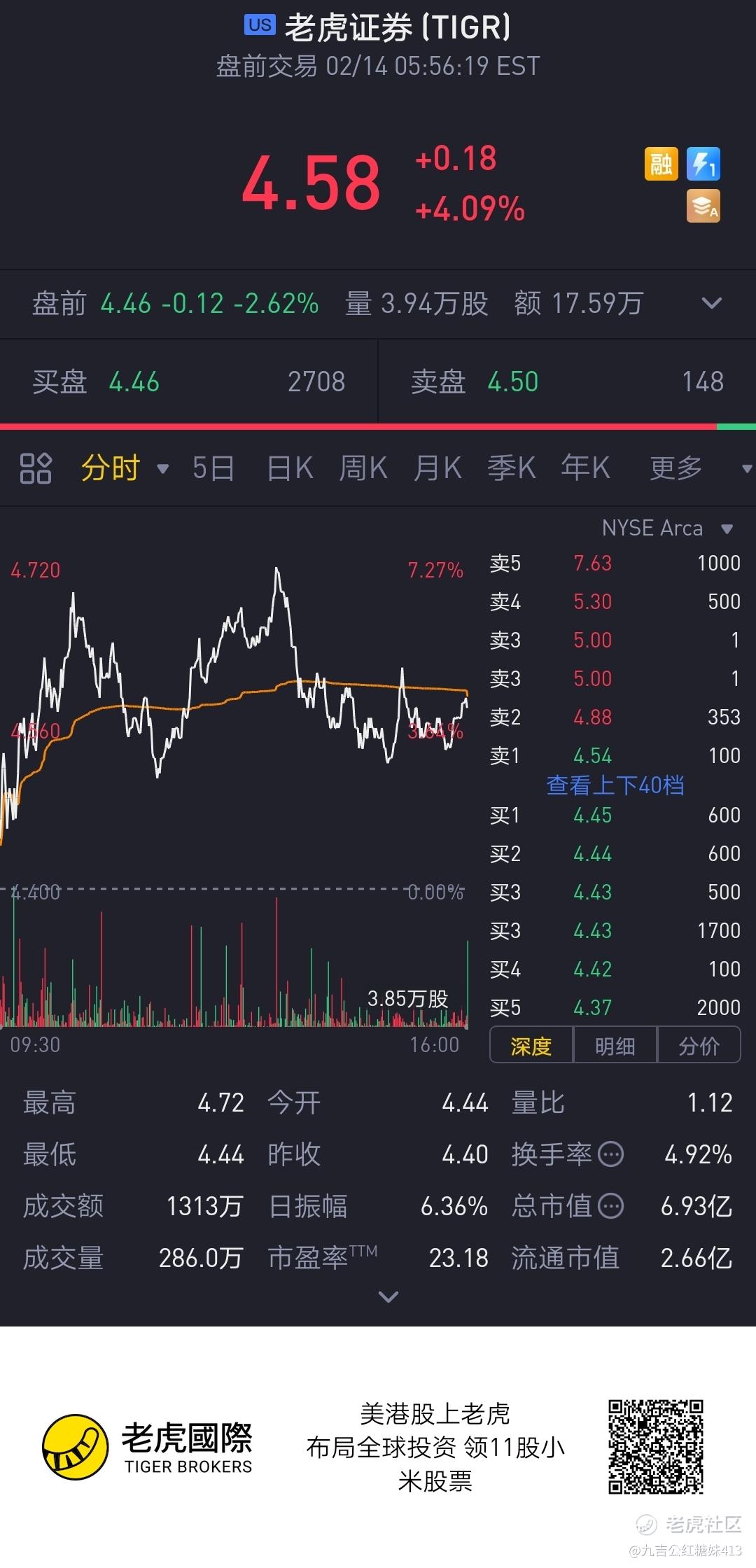Tap the 流通市值 2.66亿 statistic

pos(622,1259)
